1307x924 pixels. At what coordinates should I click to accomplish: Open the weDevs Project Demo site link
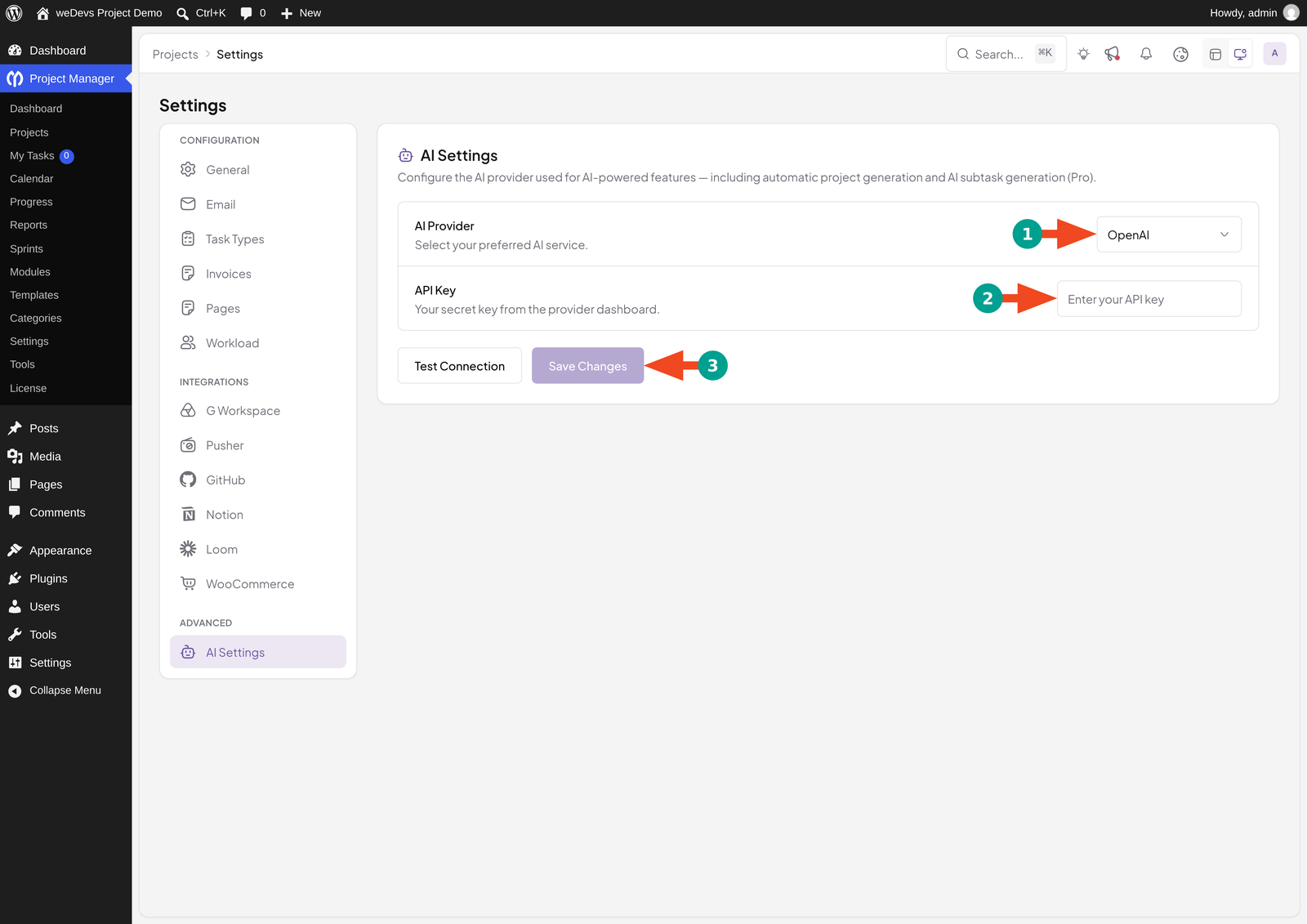pos(99,13)
